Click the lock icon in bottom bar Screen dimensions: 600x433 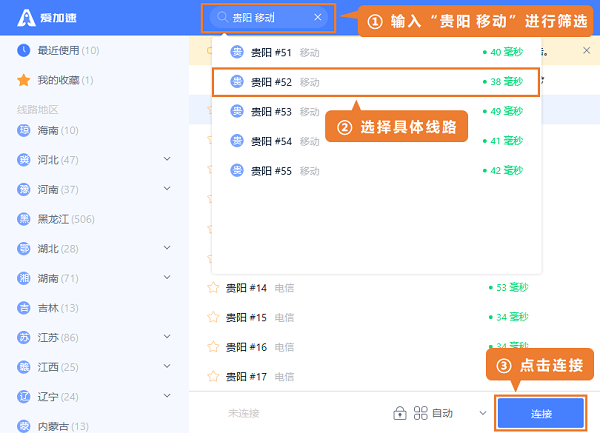pos(400,413)
